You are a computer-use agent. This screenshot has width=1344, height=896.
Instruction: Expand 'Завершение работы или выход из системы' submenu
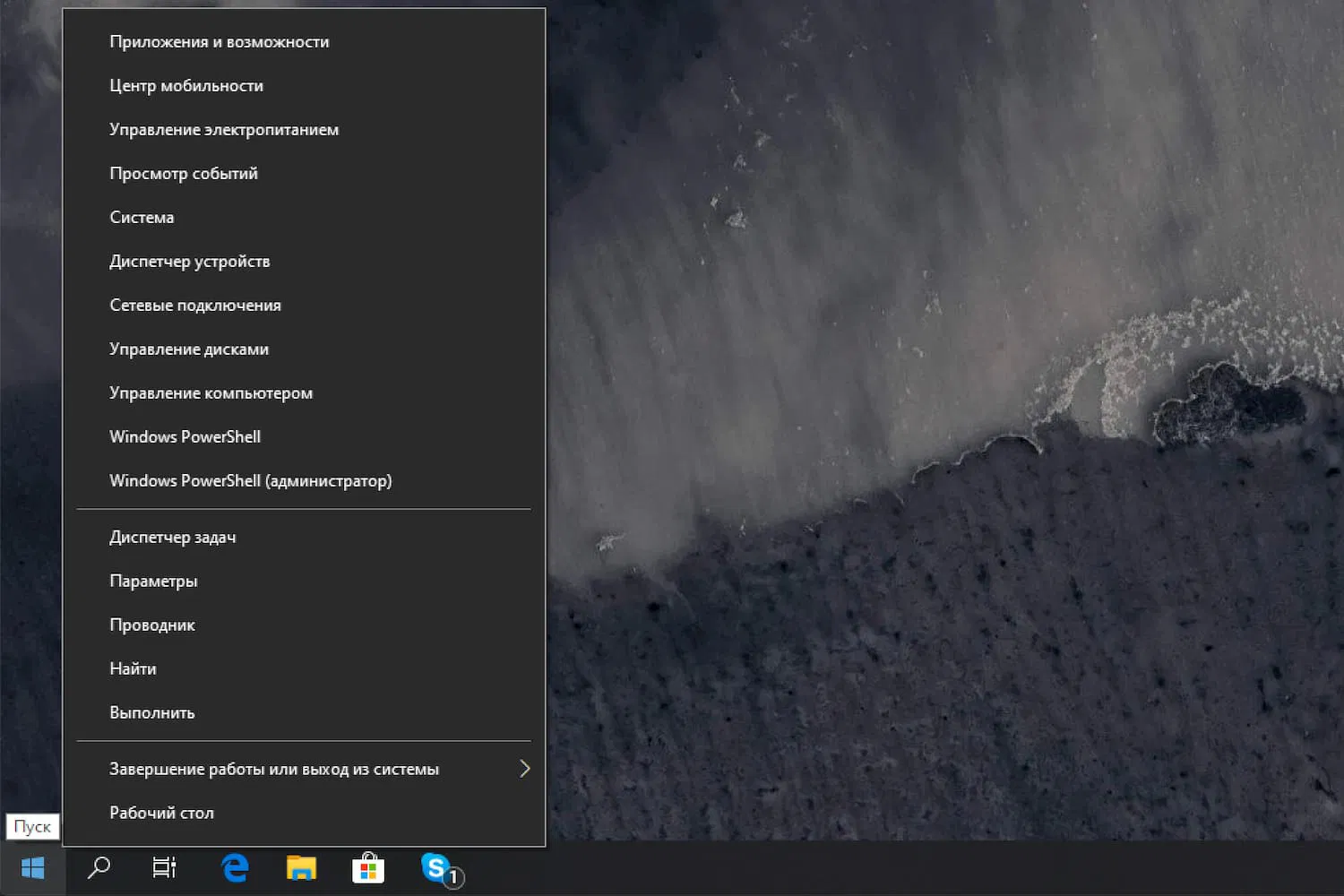point(304,770)
